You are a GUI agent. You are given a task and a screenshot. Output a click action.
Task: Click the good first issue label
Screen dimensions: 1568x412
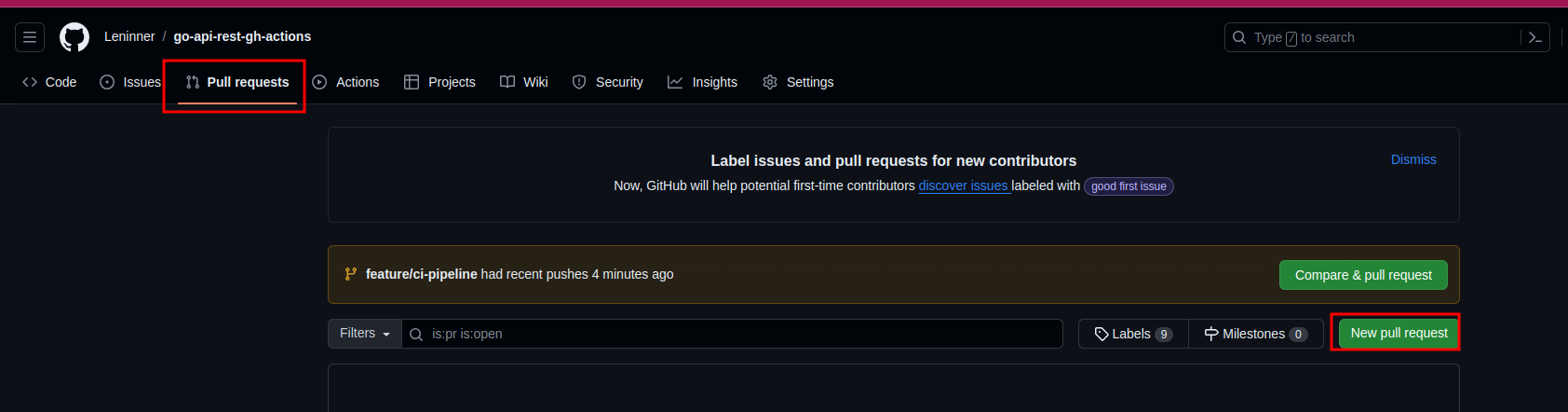(1129, 186)
